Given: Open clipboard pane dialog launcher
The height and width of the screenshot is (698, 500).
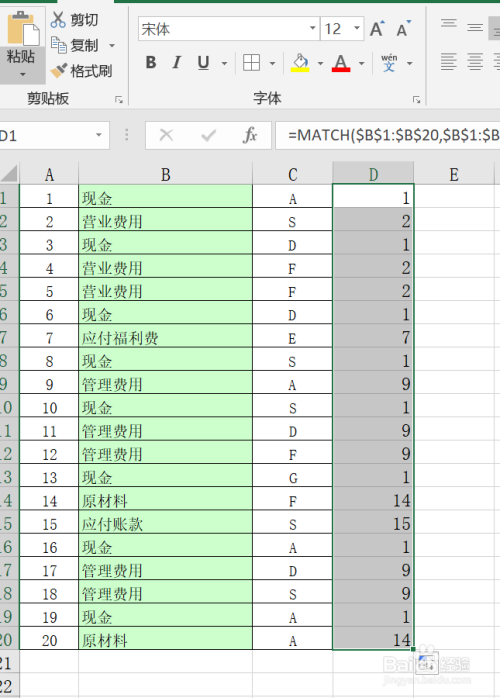Looking at the screenshot, I should point(119,100).
